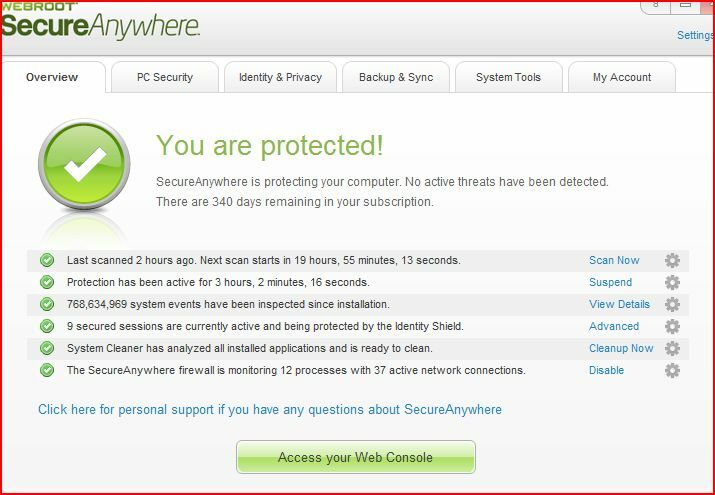Disable the SecureAnywhere firewall
Screen dimensions: 715x495
point(606,370)
